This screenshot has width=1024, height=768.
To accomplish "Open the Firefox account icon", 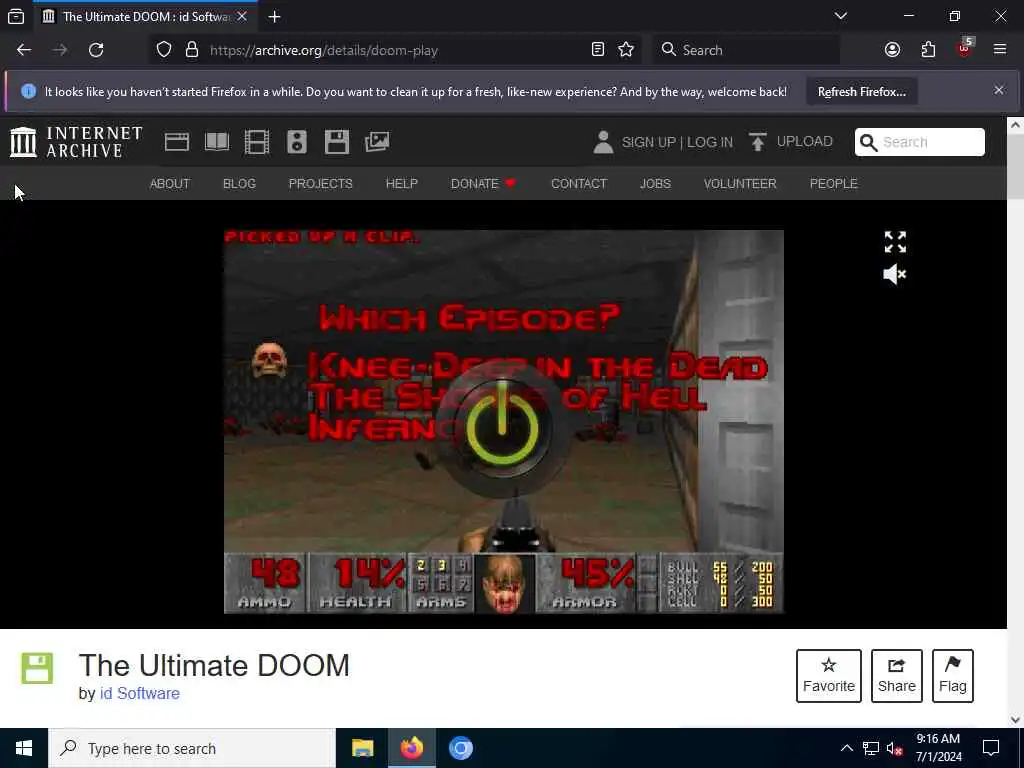I will (892, 50).
